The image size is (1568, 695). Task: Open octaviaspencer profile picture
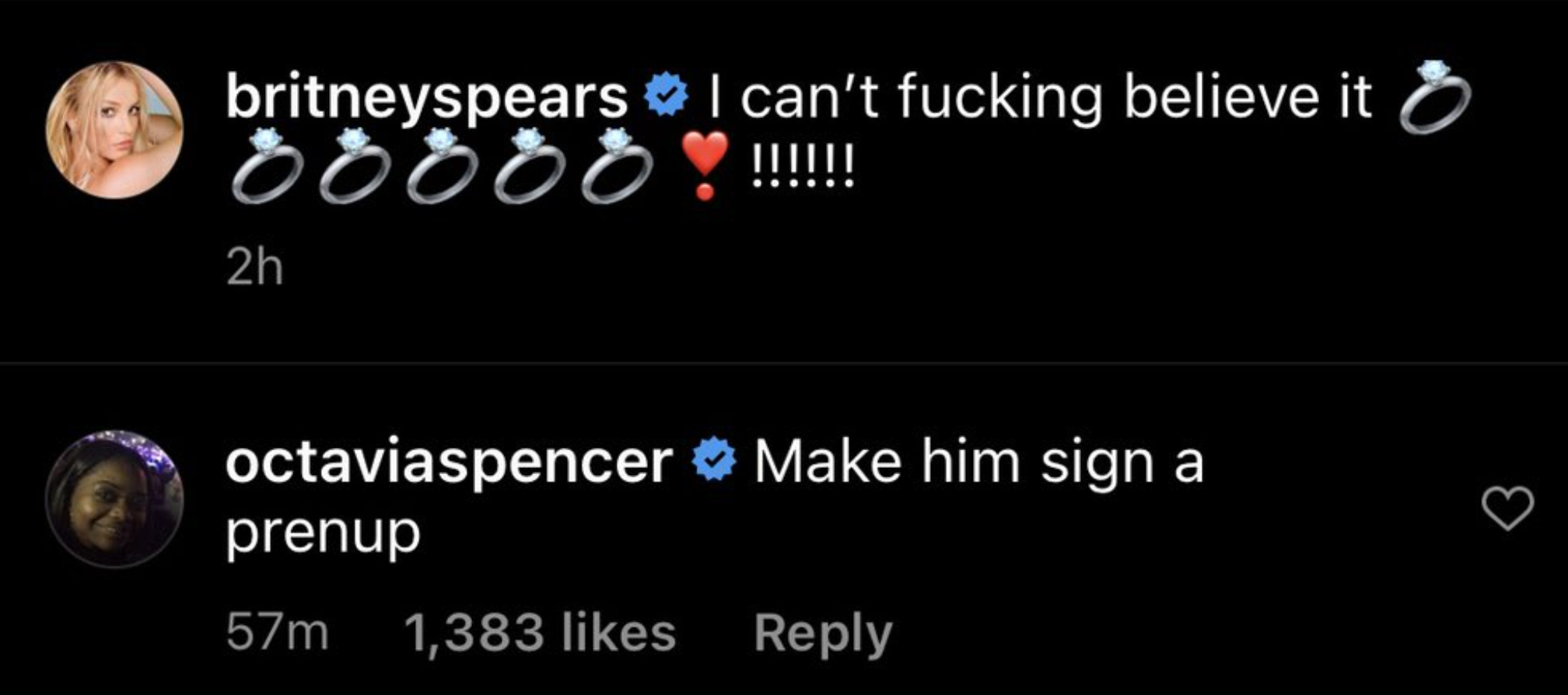(114, 498)
